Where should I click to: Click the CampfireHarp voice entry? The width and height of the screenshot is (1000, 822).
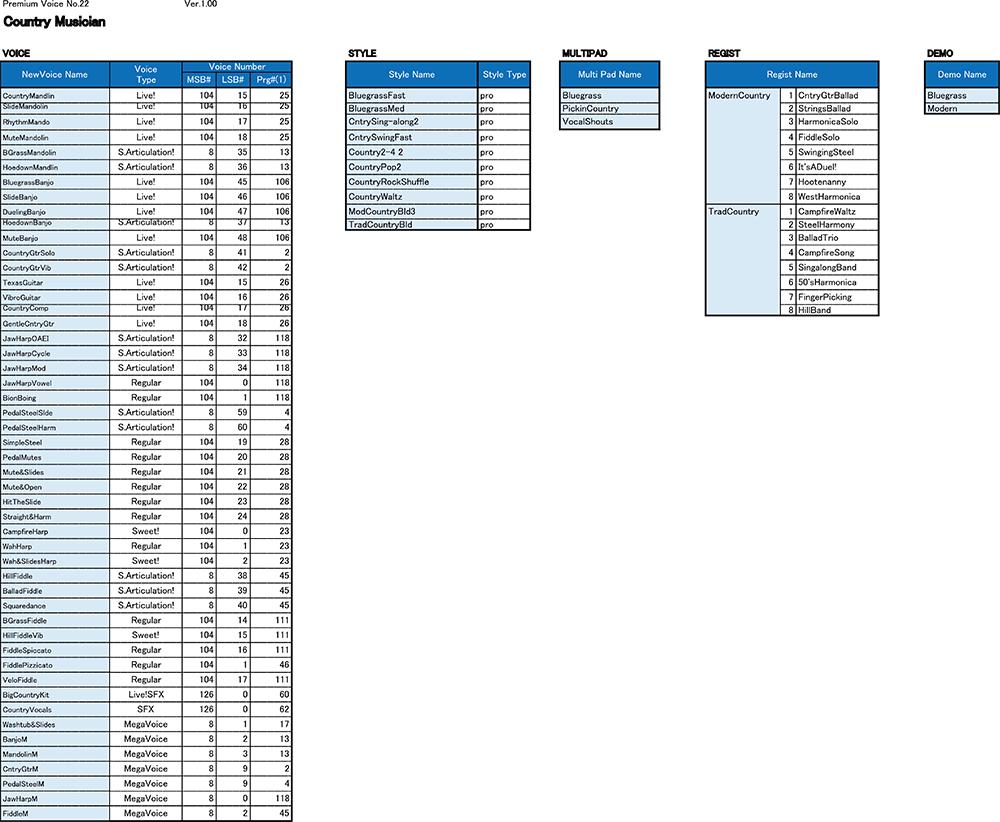click(55, 532)
